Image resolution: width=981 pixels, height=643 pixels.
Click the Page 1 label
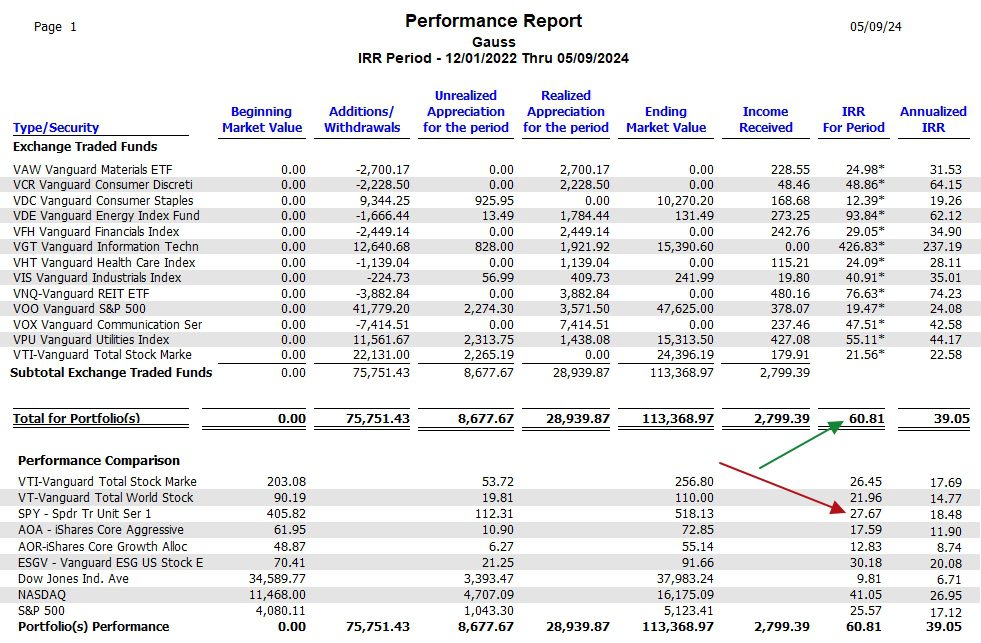55,26
